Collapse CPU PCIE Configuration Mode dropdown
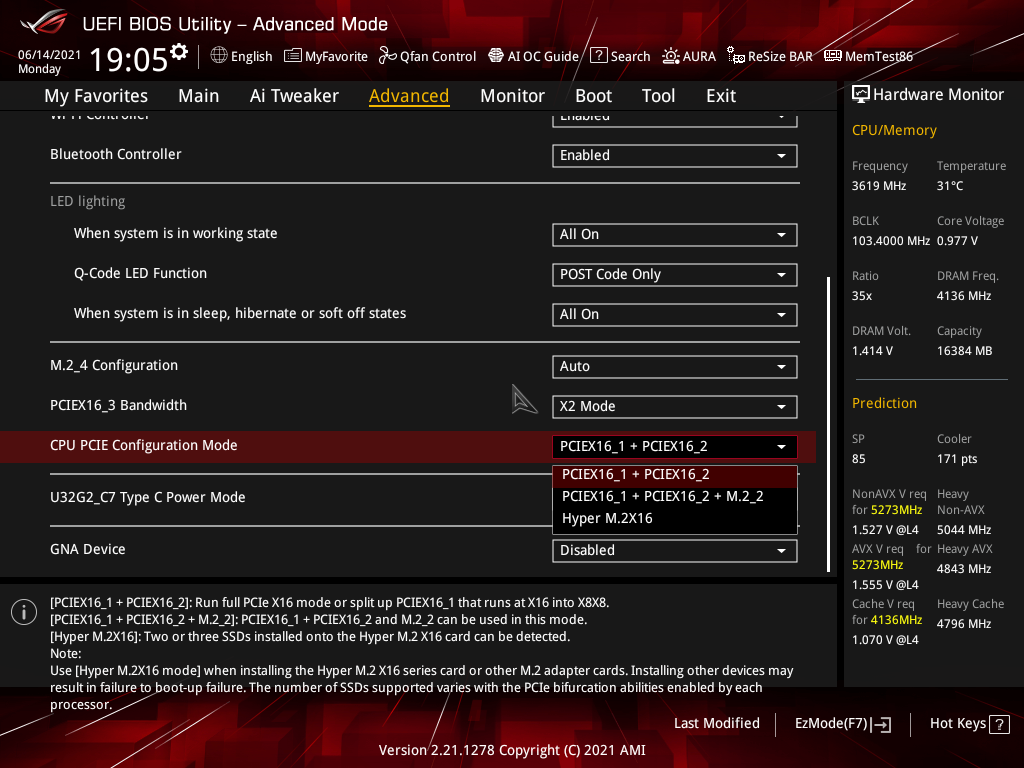 (x=675, y=447)
